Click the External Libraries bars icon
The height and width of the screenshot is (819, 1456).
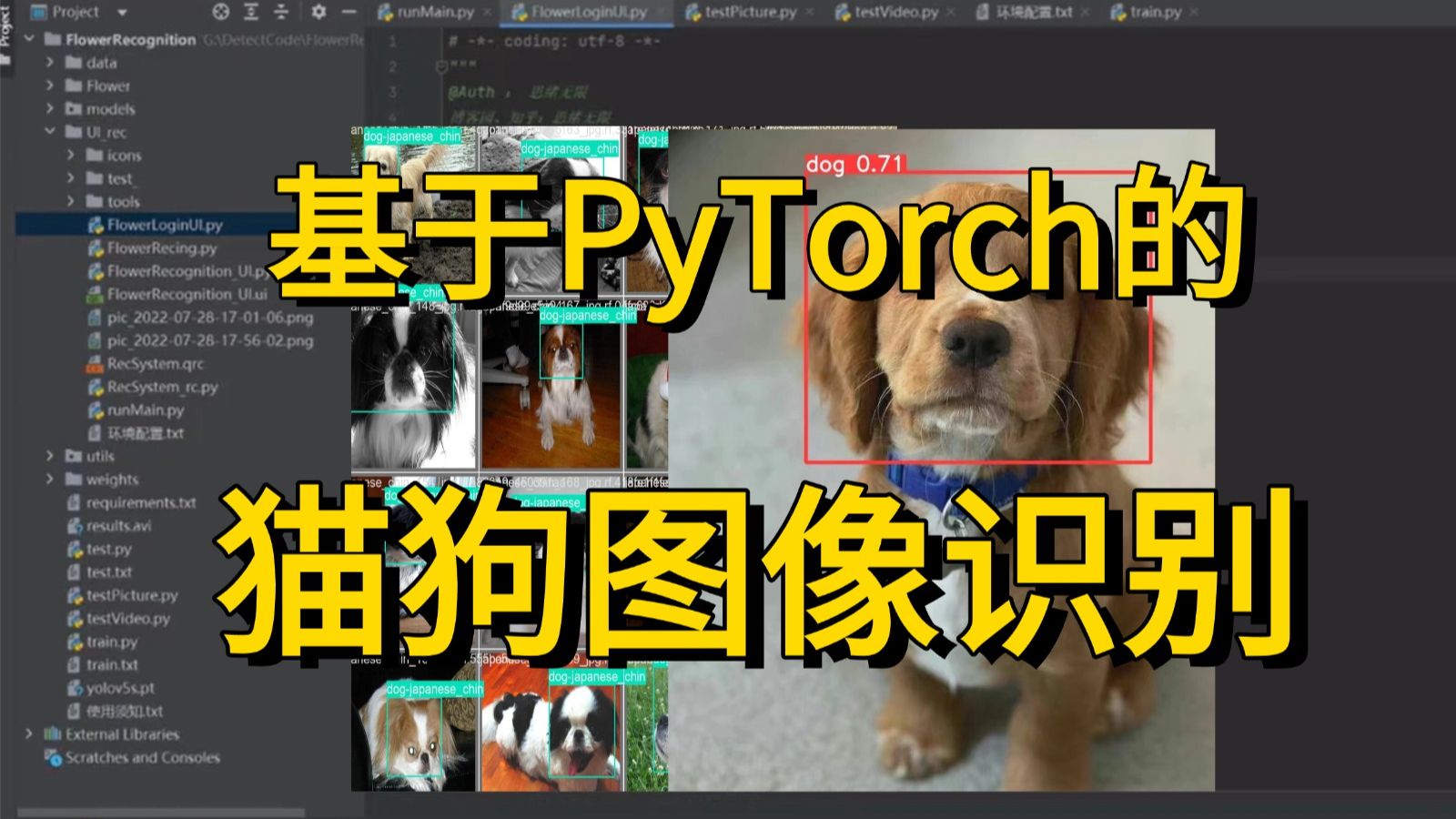point(53,734)
